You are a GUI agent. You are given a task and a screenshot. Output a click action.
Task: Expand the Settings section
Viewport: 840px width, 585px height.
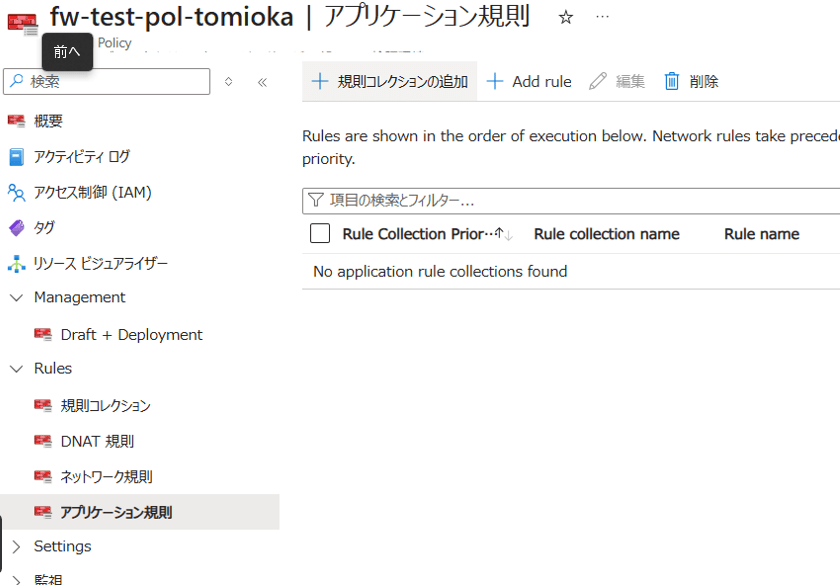[x=17, y=546]
